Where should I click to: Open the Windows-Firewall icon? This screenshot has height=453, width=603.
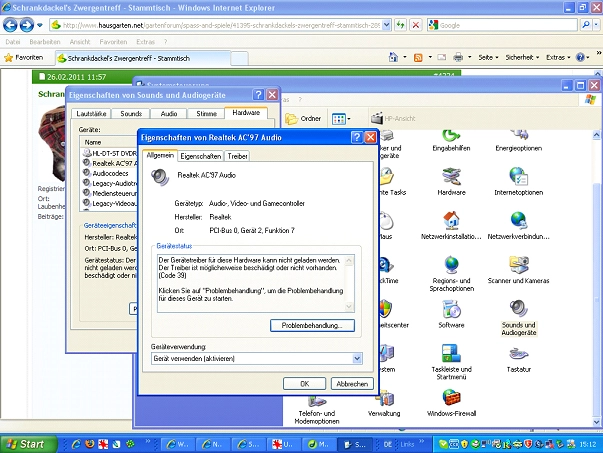[451, 403]
